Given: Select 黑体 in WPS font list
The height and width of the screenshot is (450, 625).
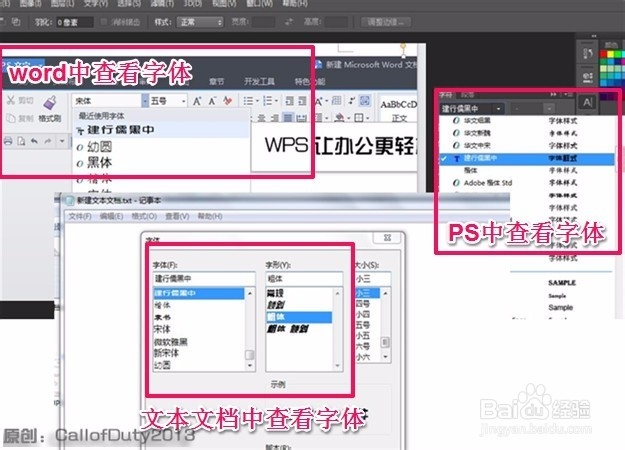Looking at the screenshot, I should point(161,163).
